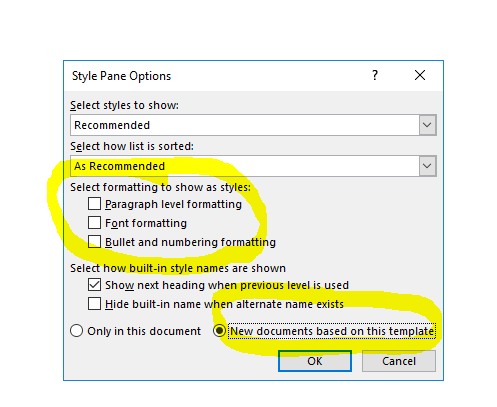Open the As Recommended sort combo box
The image size is (497, 407).
tap(253, 166)
